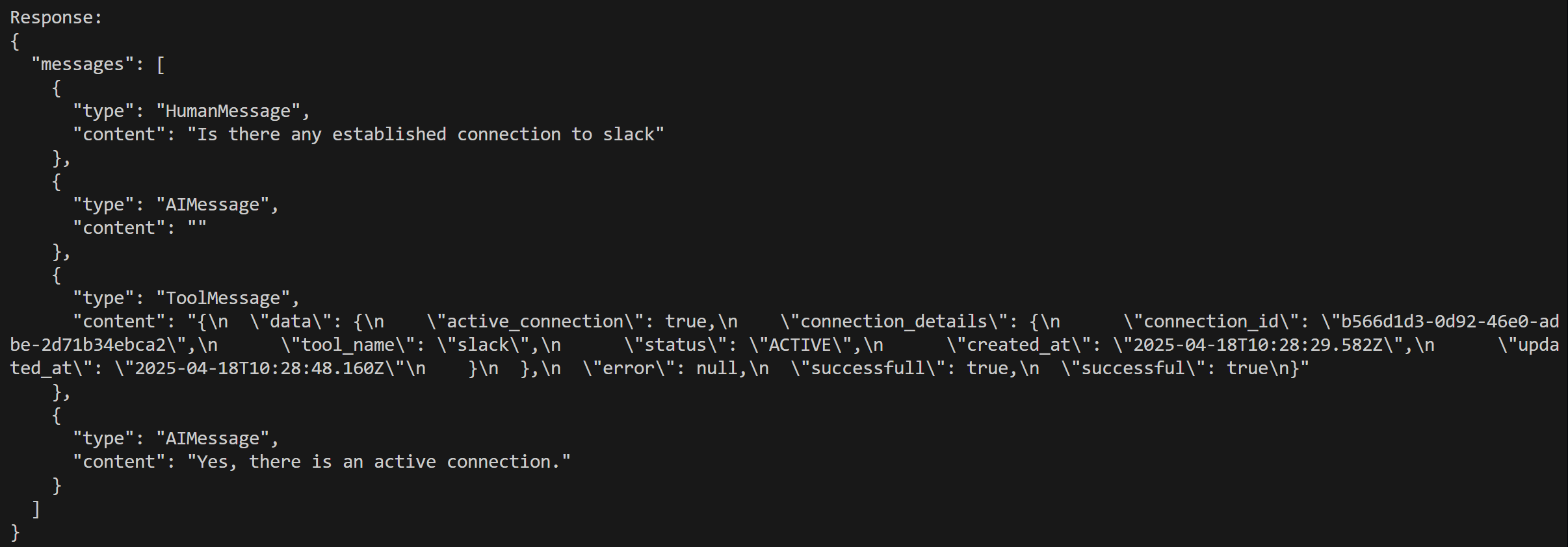The height and width of the screenshot is (547, 1568).
Task: Click the first "successfull" key text
Action: [x=867, y=368]
